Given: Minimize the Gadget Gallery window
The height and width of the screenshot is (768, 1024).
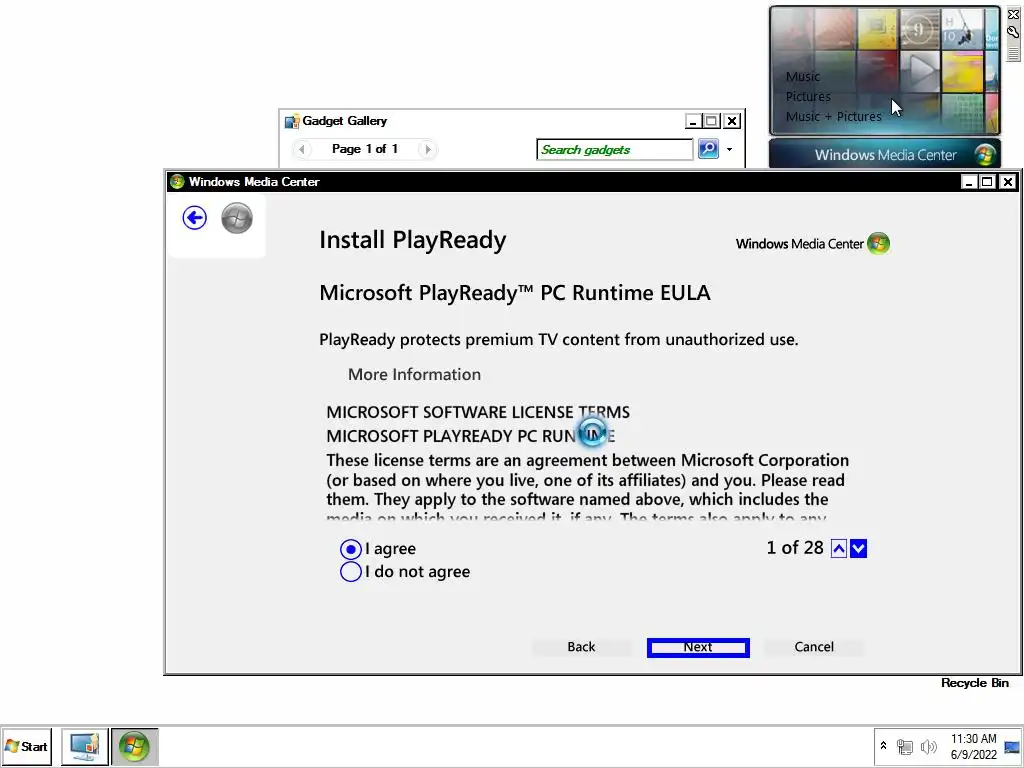Looking at the screenshot, I should click(x=693, y=121).
